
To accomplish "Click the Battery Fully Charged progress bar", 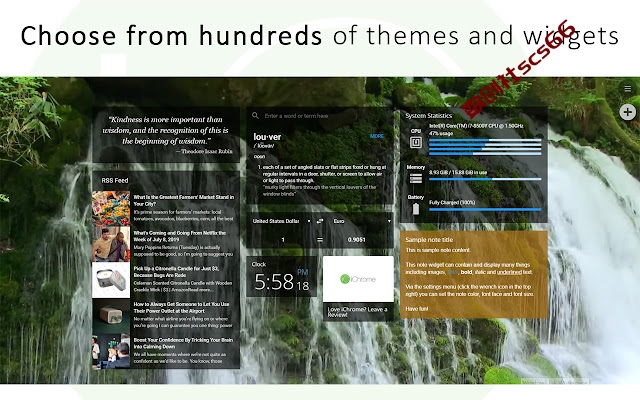I will [x=485, y=209].
